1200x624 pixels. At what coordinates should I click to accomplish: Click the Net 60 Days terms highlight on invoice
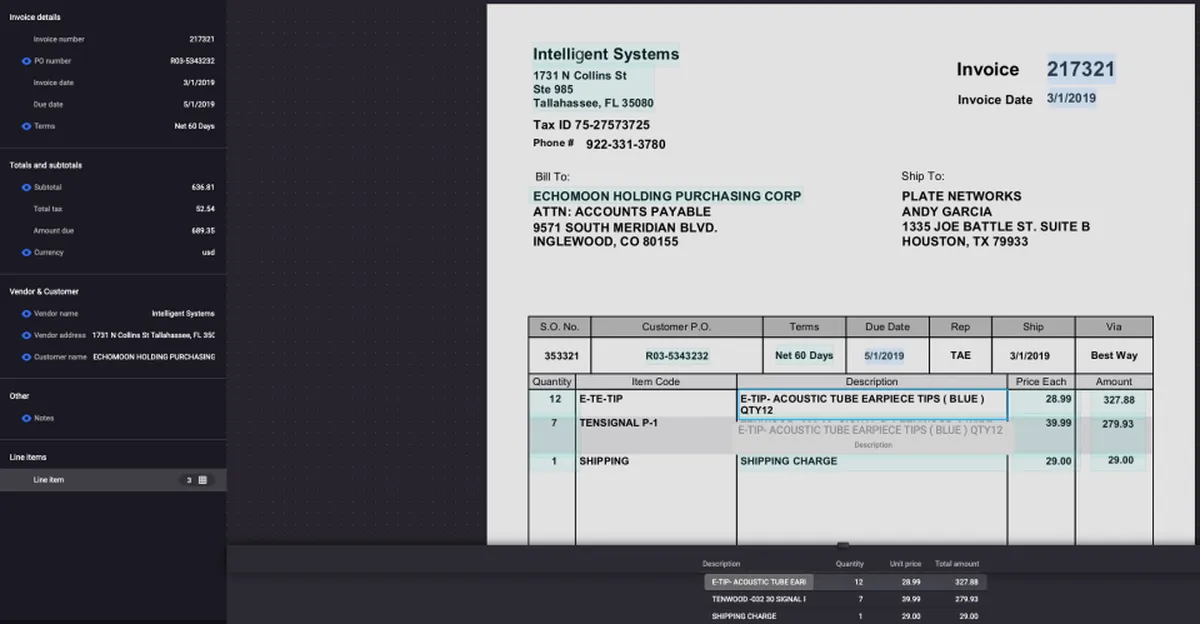[804, 356]
